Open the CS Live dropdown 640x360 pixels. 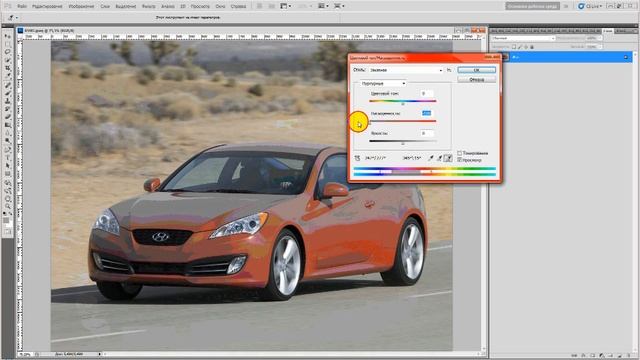click(x=590, y=6)
